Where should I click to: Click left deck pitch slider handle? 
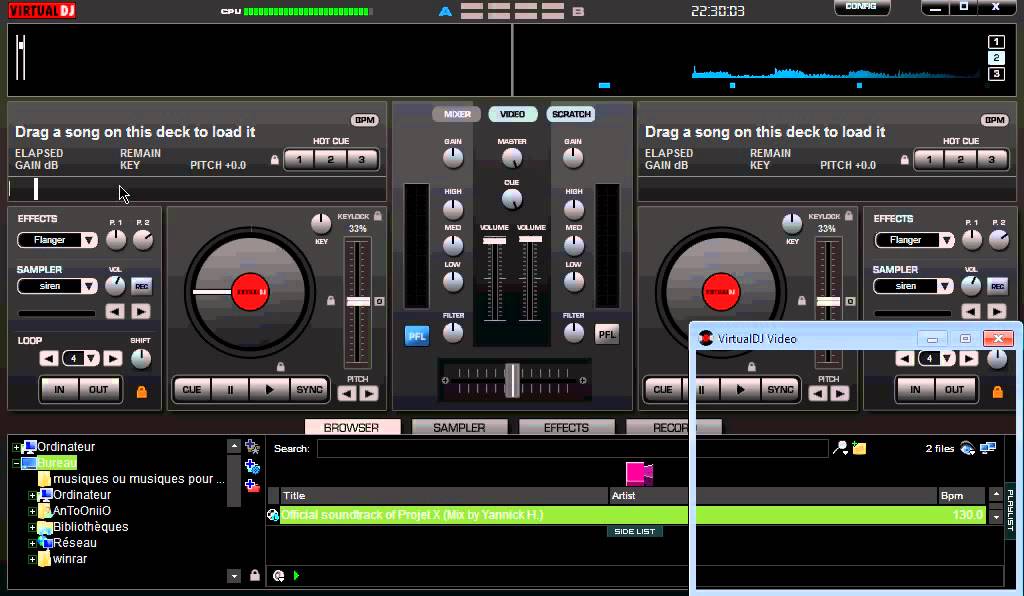click(358, 301)
